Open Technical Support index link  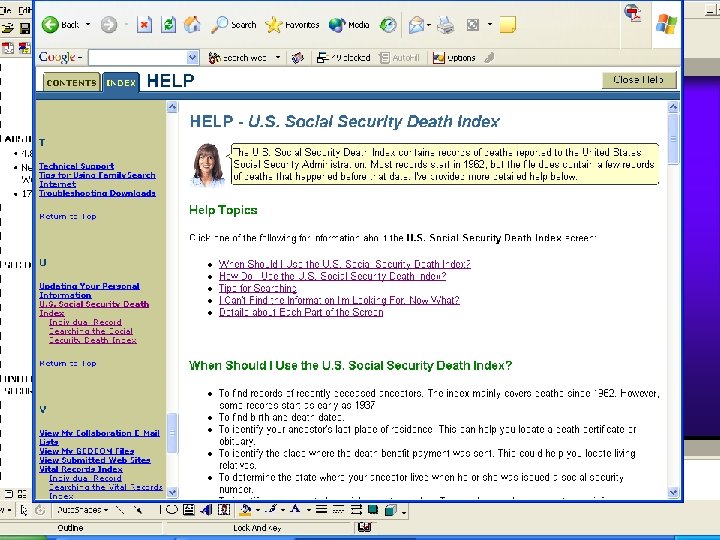pyautogui.click(x=77, y=166)
